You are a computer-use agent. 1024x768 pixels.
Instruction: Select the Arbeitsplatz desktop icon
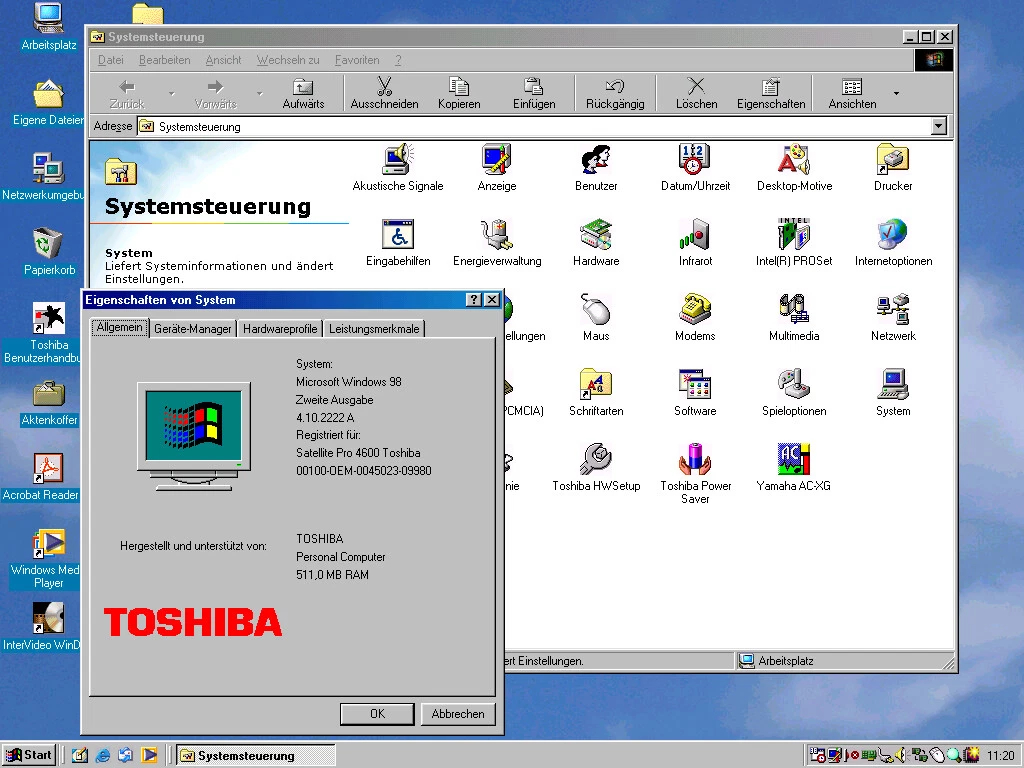click(48, 27)
